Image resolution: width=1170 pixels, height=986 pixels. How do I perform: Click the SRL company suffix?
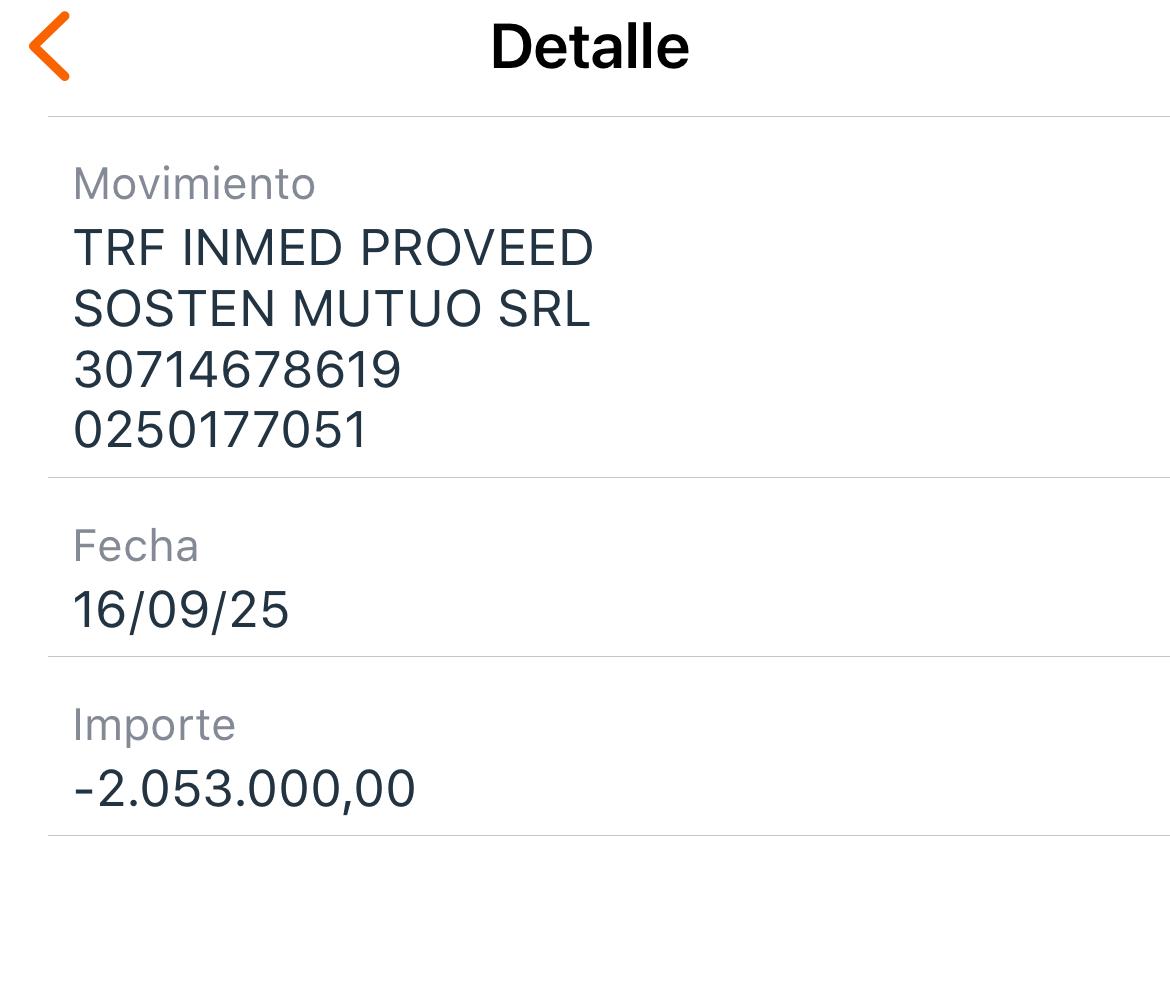point(544,309)
